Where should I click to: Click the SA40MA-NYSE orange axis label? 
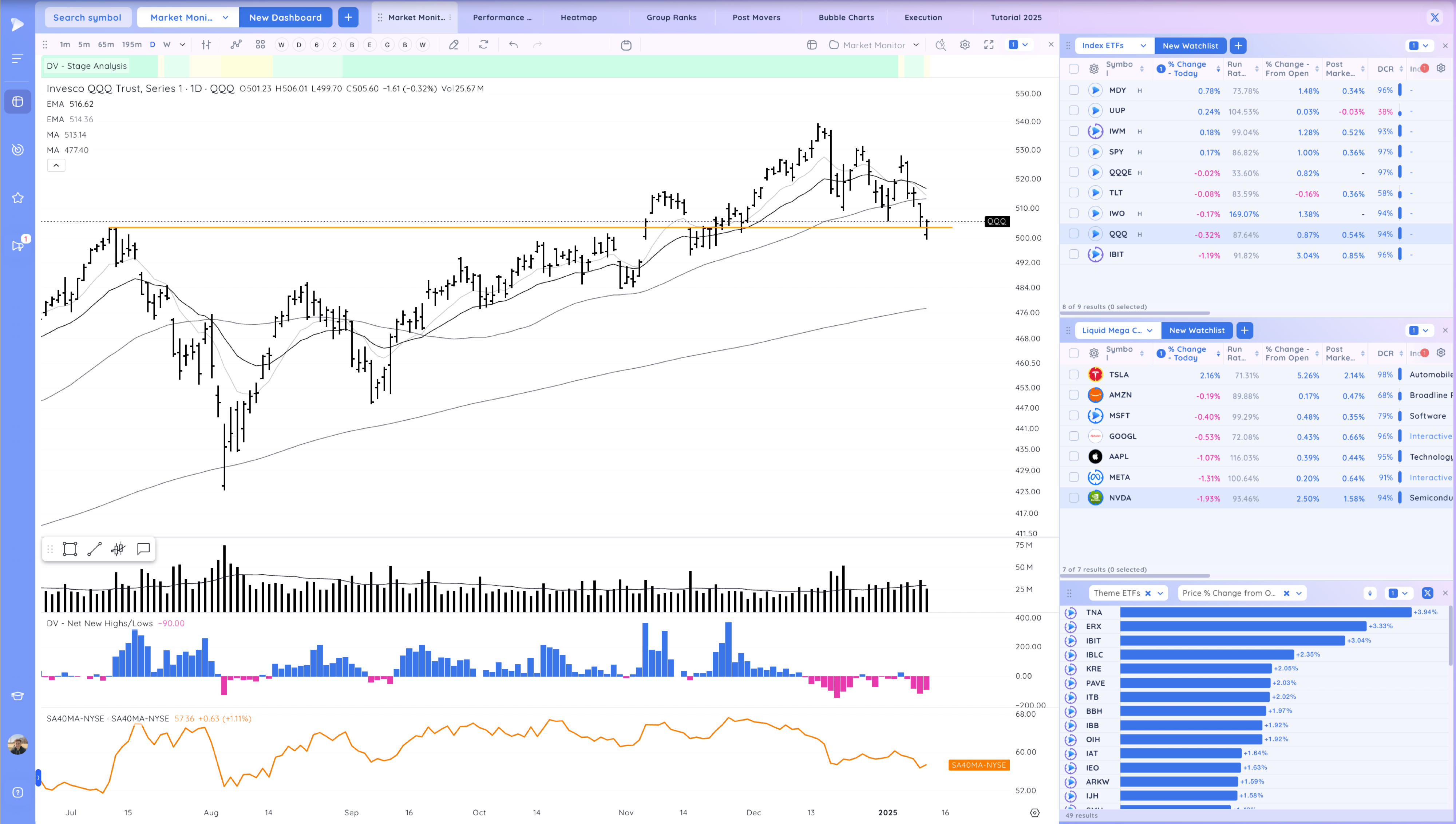tap(978, 765)
